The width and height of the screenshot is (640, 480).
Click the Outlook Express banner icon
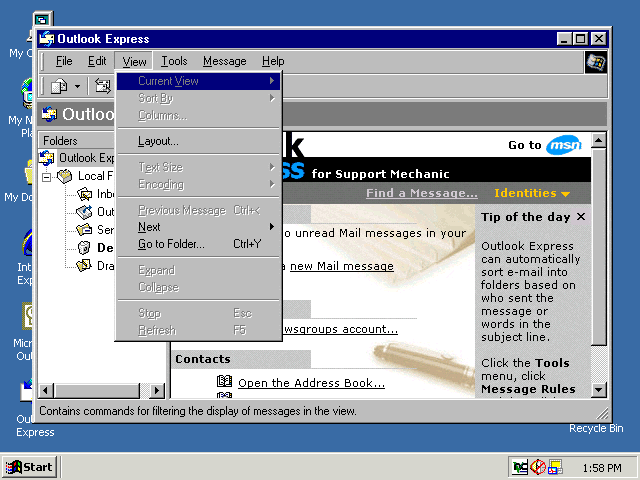50,114
